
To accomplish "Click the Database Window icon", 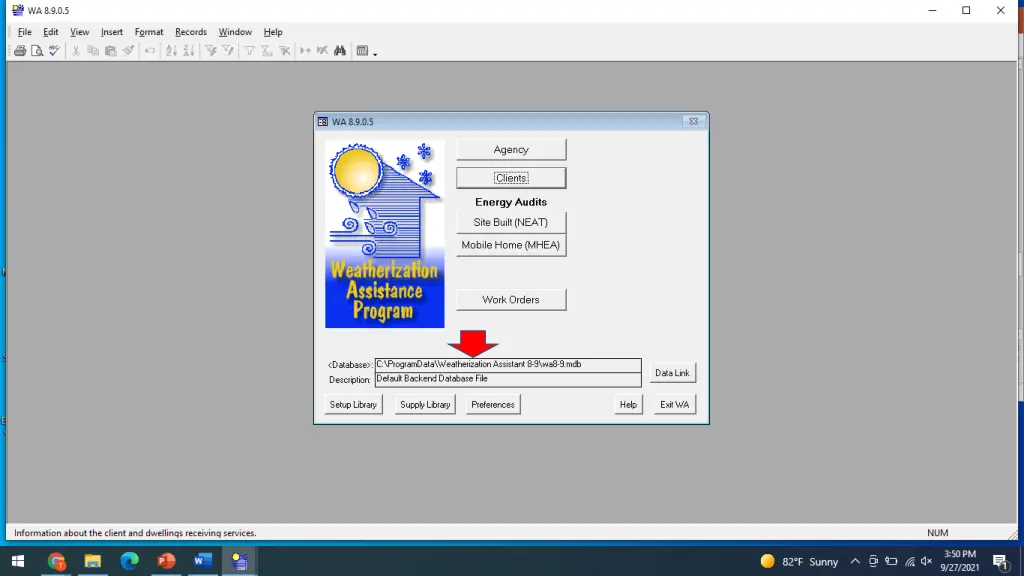I will (x=362, y=50).
